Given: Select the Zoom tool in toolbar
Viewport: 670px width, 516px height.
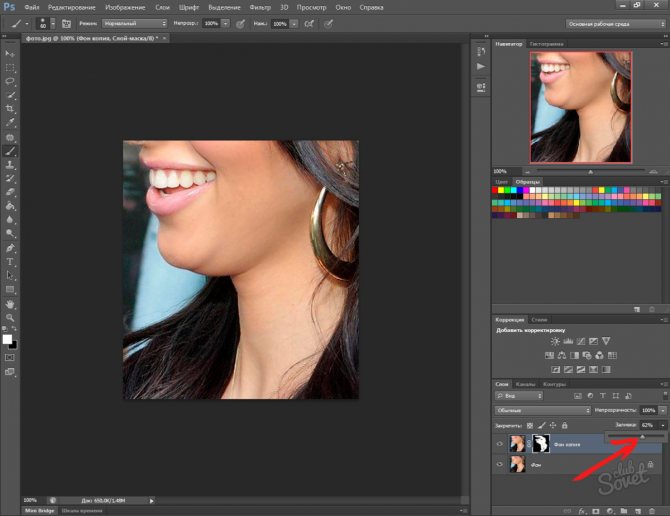Looking at the screenshot, I should click(x=10, y=317).
